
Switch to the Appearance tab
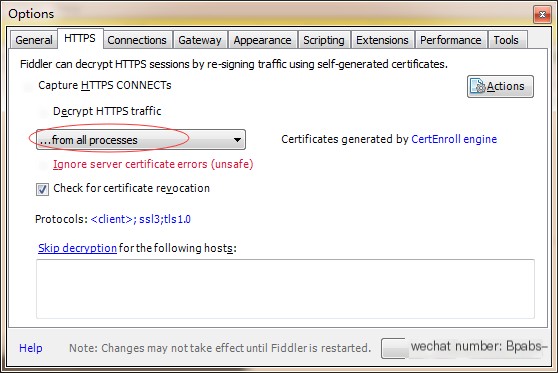point(263,40)
